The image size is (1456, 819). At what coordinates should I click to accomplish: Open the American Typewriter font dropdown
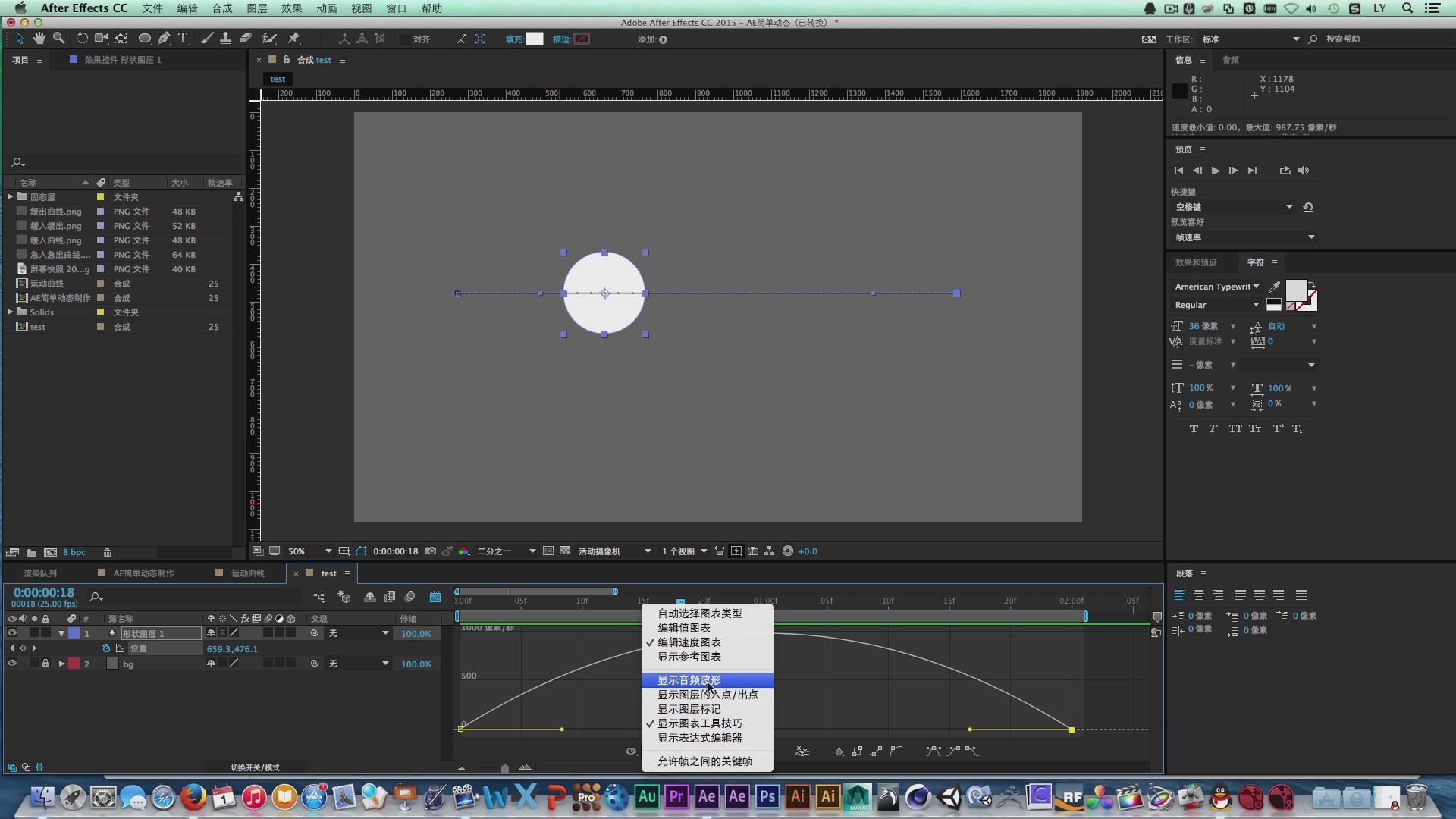coord(1216,287)
